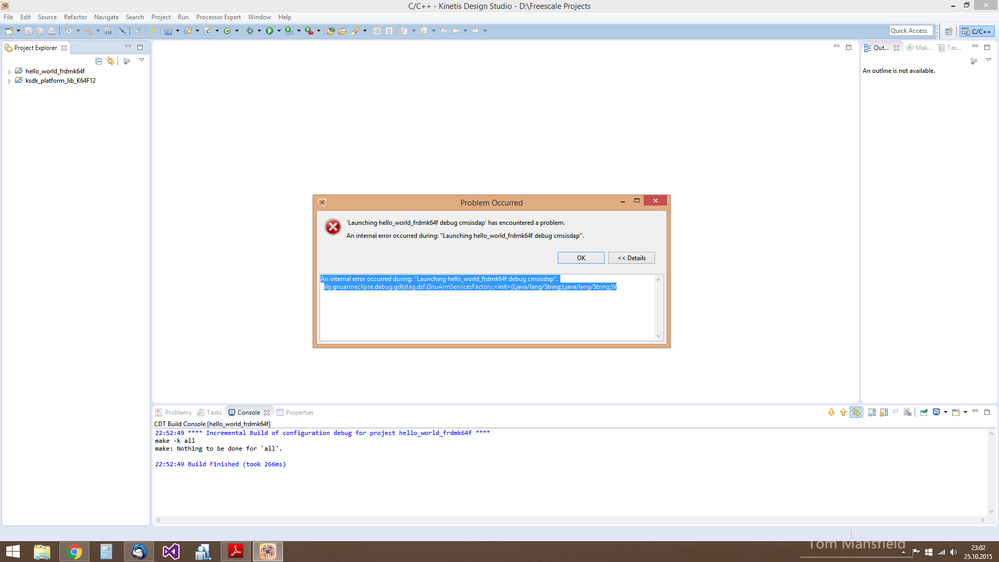The width and height of the screenshot is (999, 562).
Task: Switch to the Tasks tab
Action: click(x=210, y=413)
